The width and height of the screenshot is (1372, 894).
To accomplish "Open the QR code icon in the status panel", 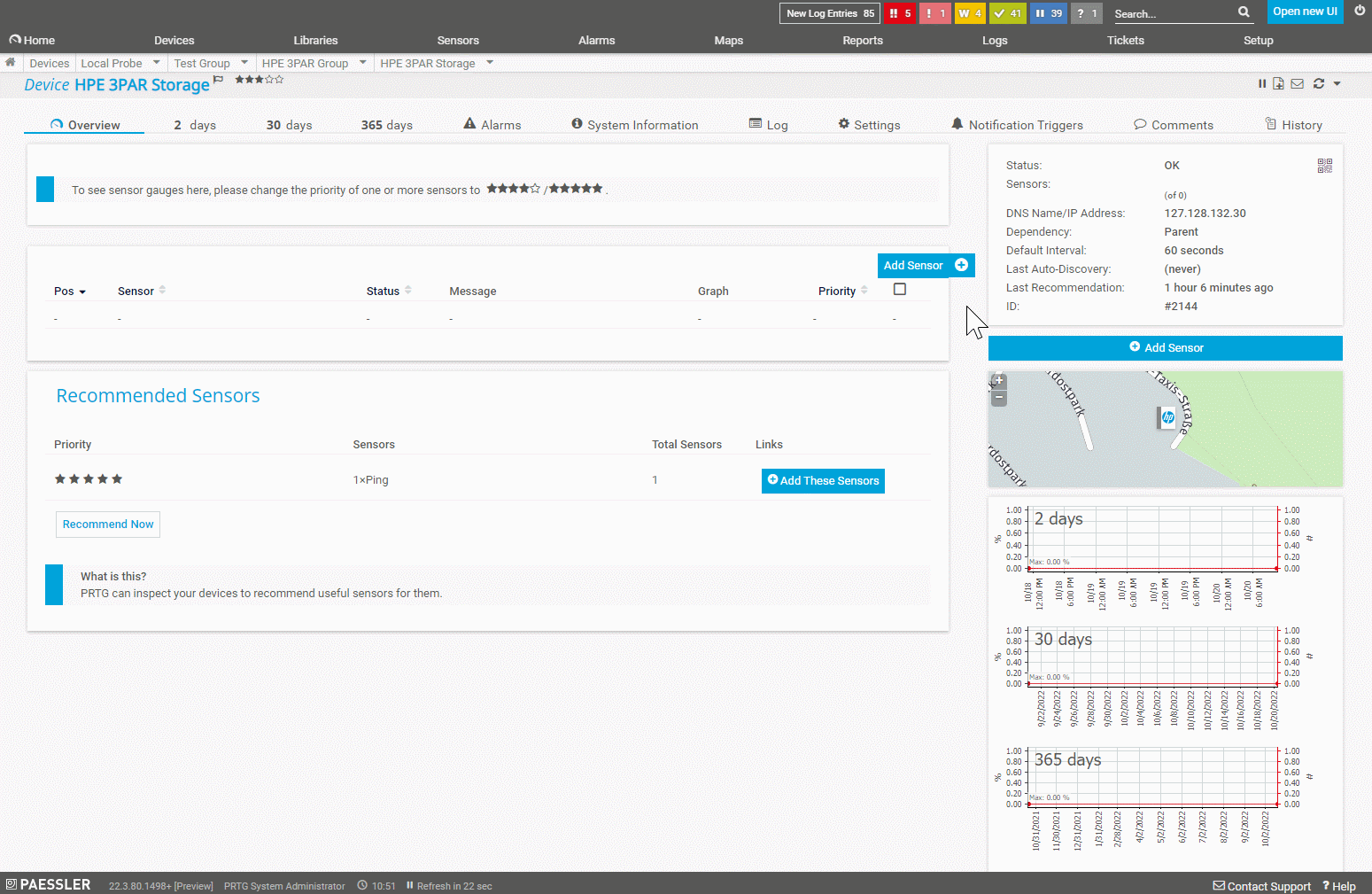I will coord(1324,166).
